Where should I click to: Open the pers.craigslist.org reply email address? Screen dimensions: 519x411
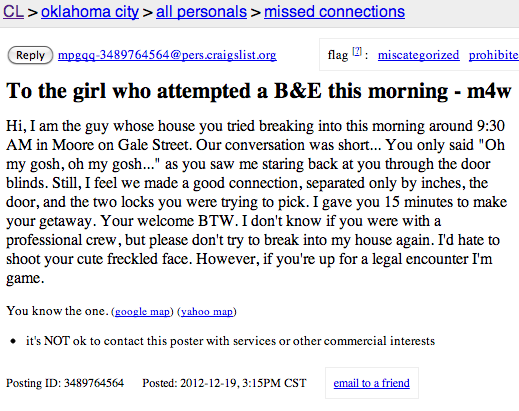[167, 55]
